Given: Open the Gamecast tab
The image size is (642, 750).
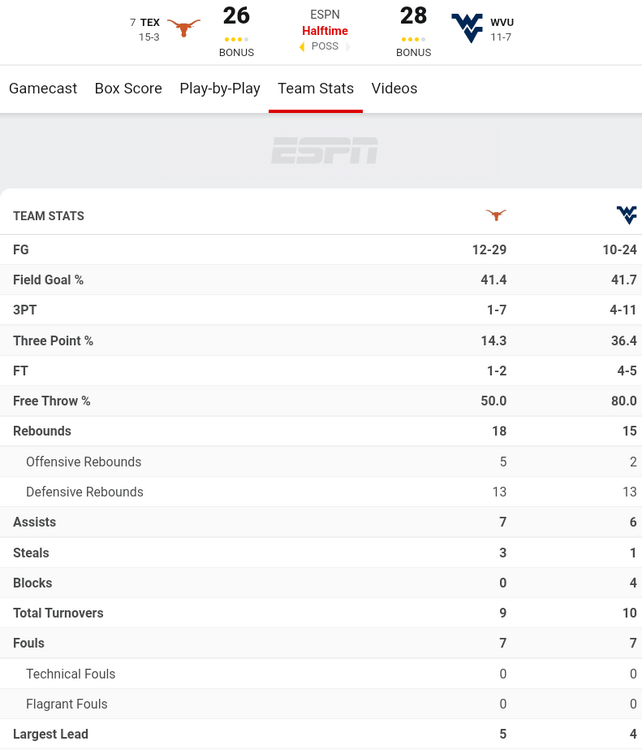Looking at the screenshot, I should point(43,88).
